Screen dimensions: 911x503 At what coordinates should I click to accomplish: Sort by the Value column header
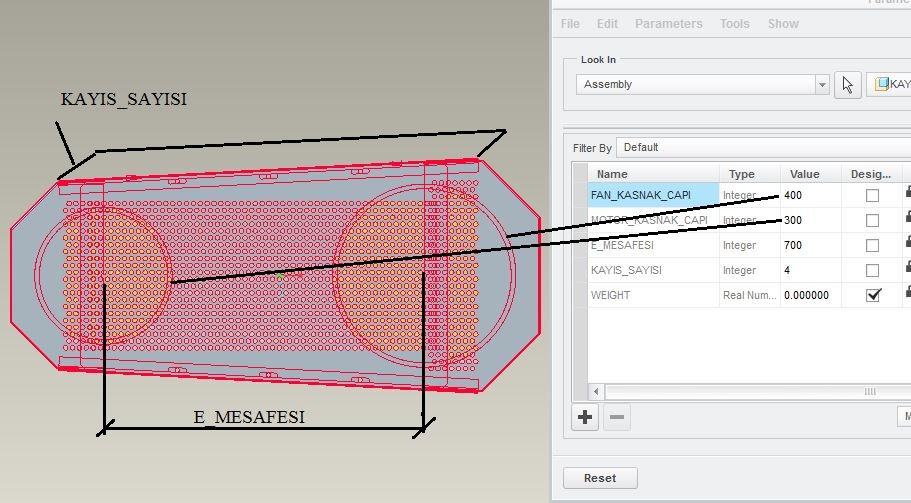click(x=811, y=174)
